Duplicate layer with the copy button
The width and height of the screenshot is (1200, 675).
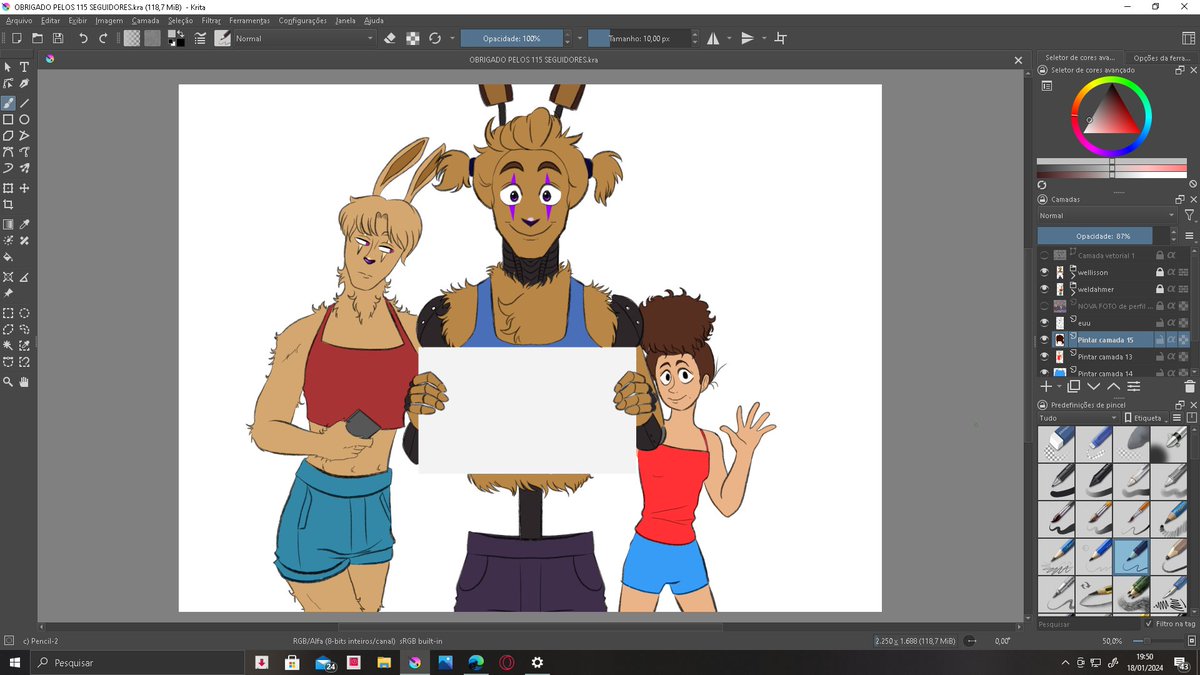point(1073,386)
